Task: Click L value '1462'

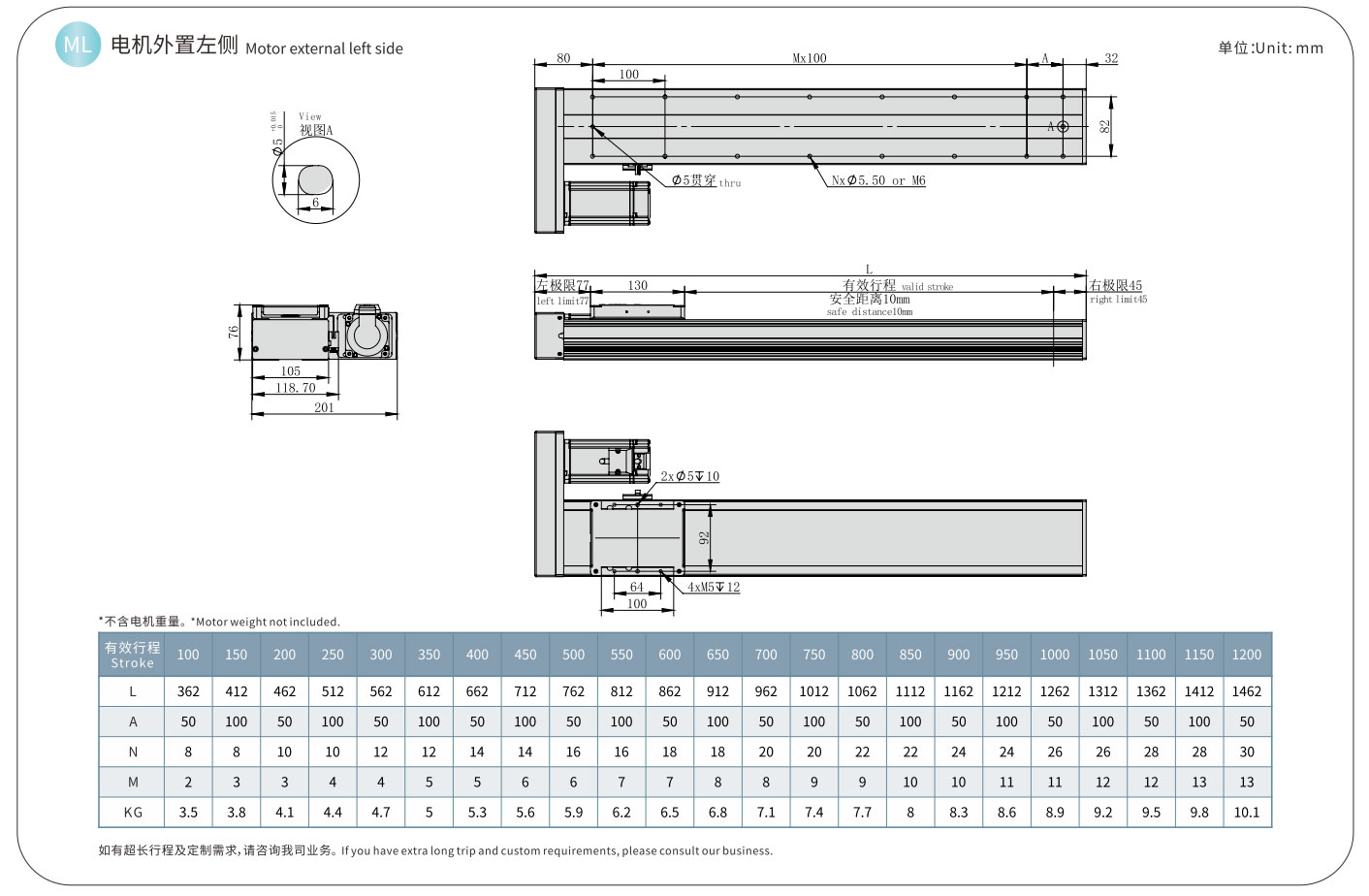Action: pyautogui.click(x=1247, y=691)
